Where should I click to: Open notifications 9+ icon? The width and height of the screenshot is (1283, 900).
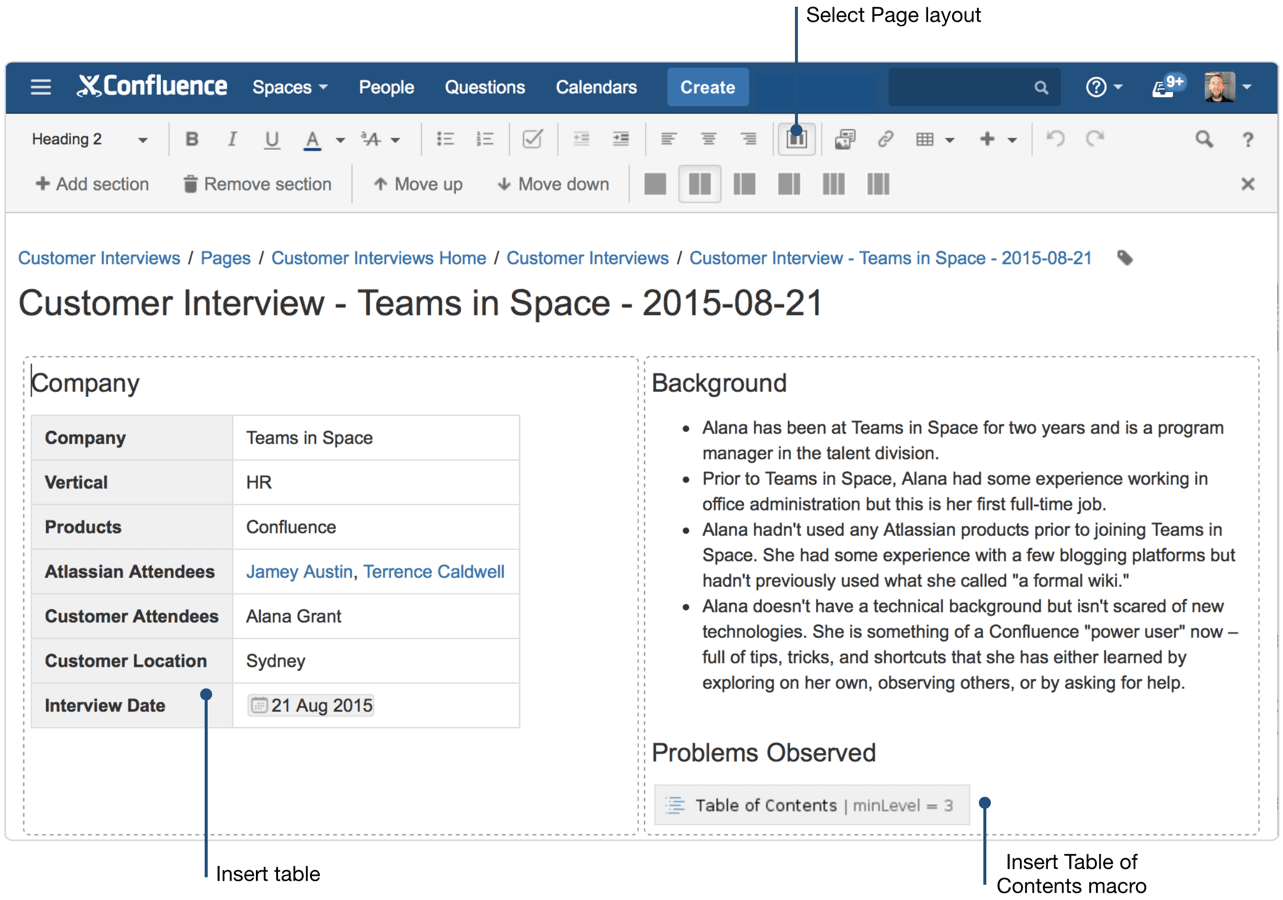pyautogui.click(x=1167, y=86)
